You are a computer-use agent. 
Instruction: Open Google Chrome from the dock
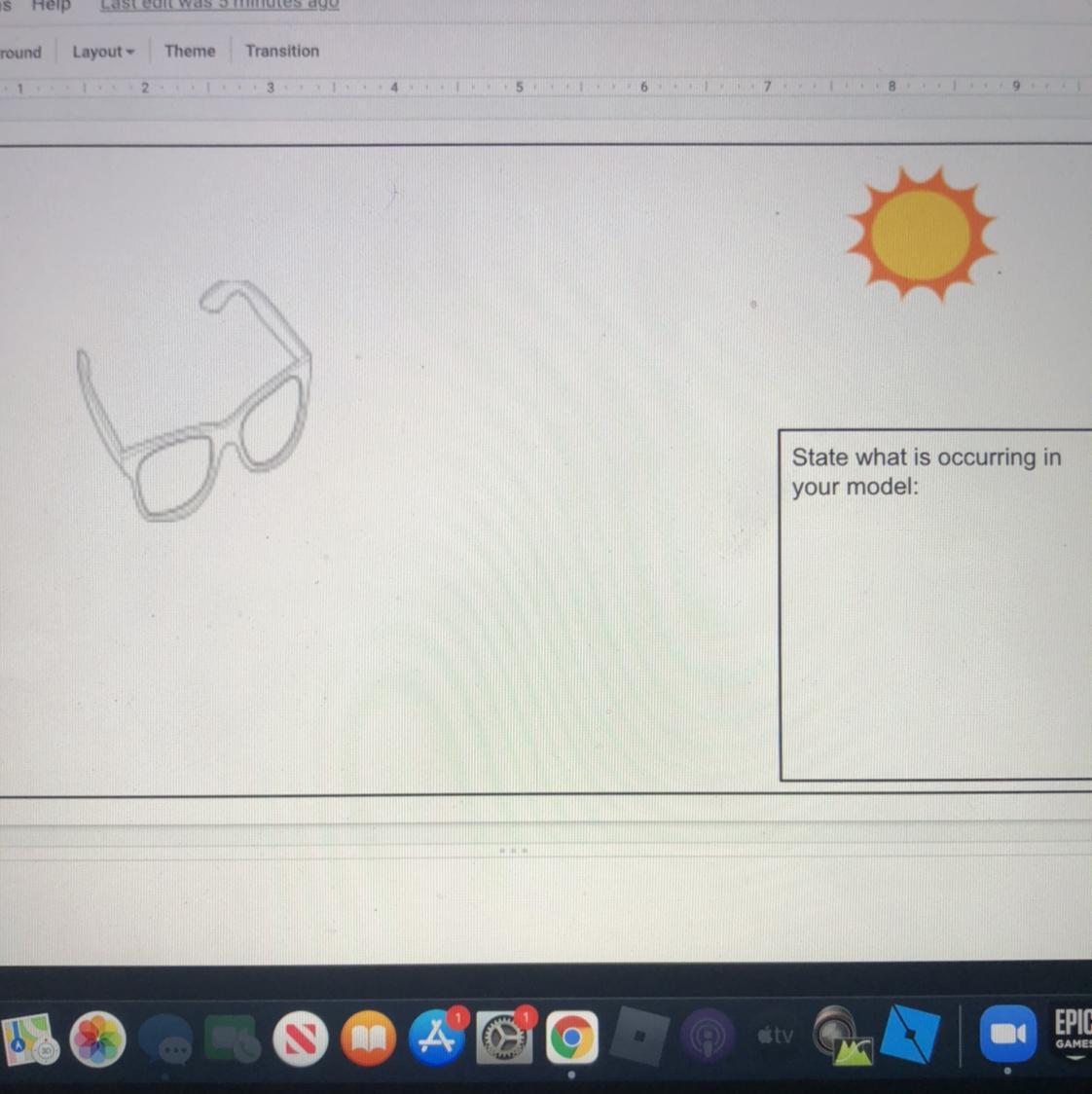click(x=571, y=1038)
